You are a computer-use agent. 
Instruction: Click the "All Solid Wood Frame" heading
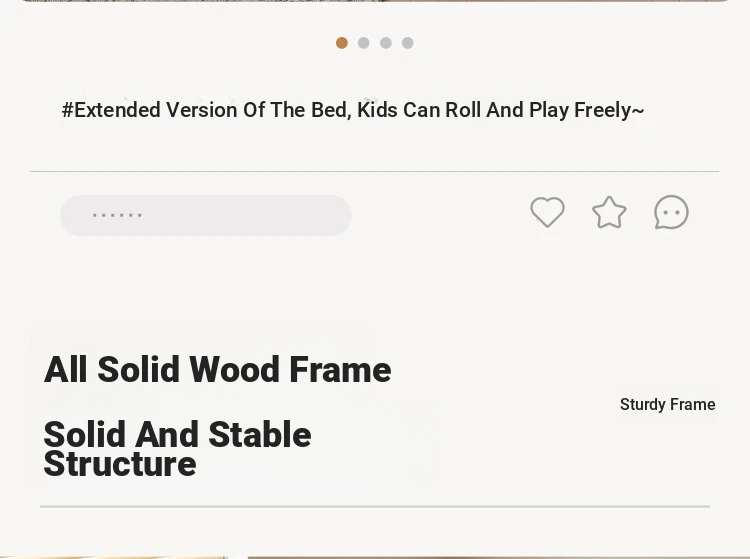(218, 370)
